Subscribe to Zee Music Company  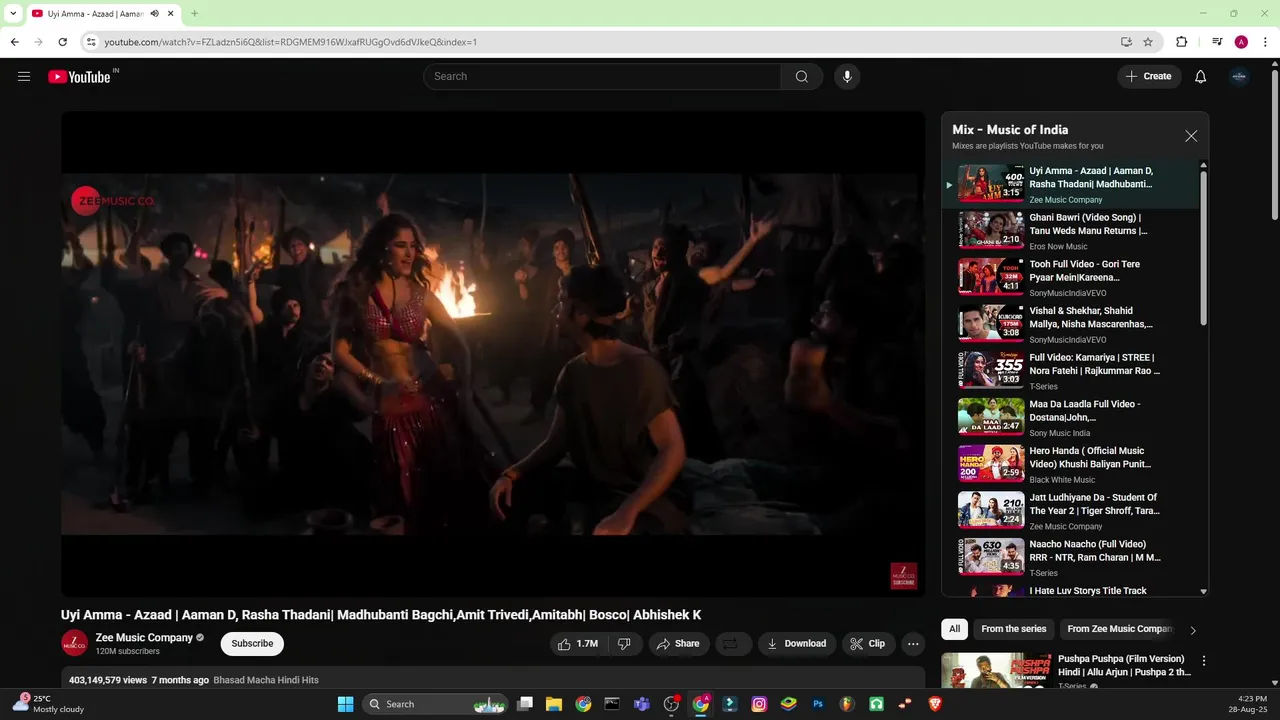252,644
